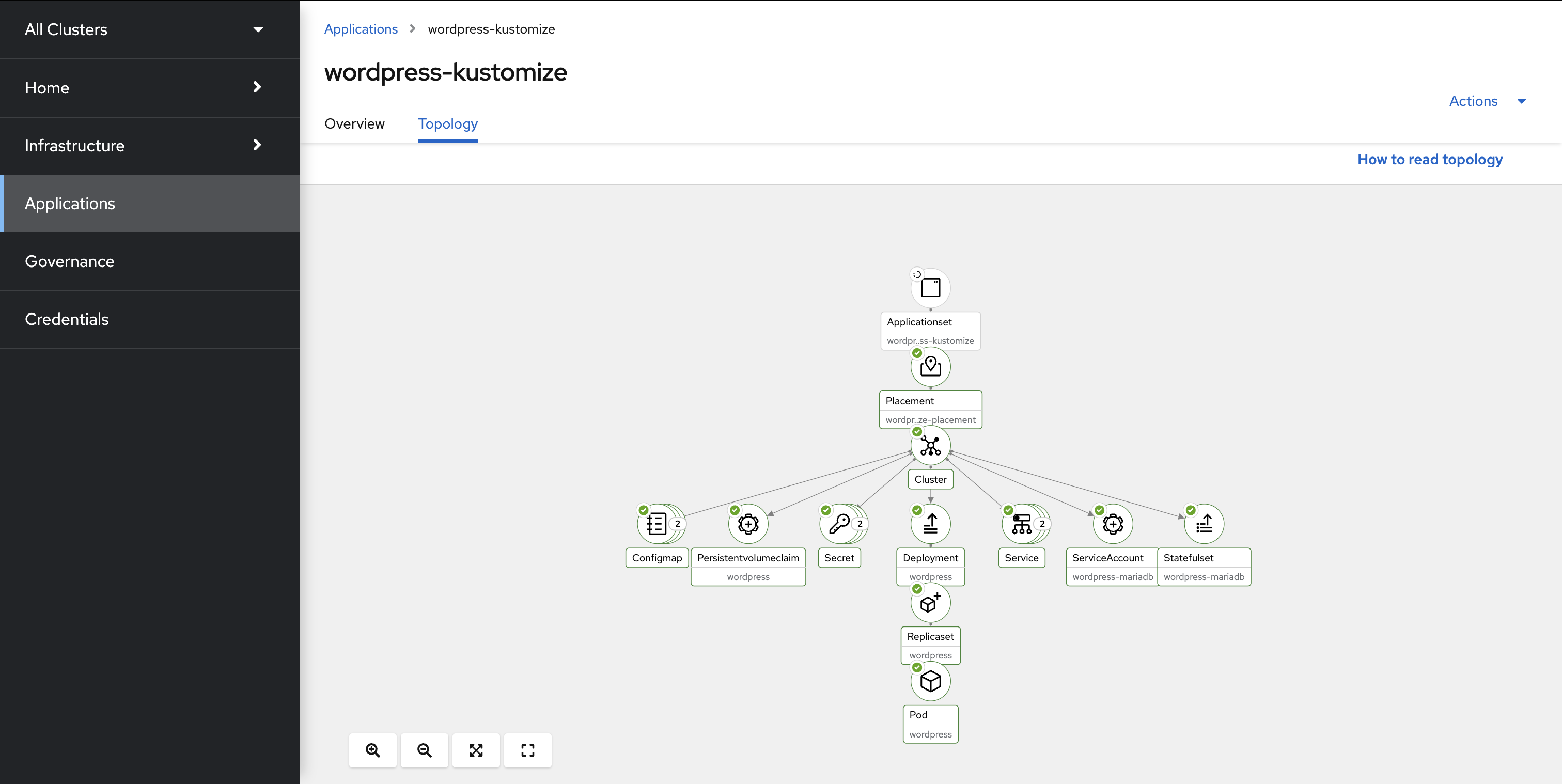Click the Applicationset node icon
Image resolution: width=1562 pixels, height=784 pixels.
coord(930,287)
